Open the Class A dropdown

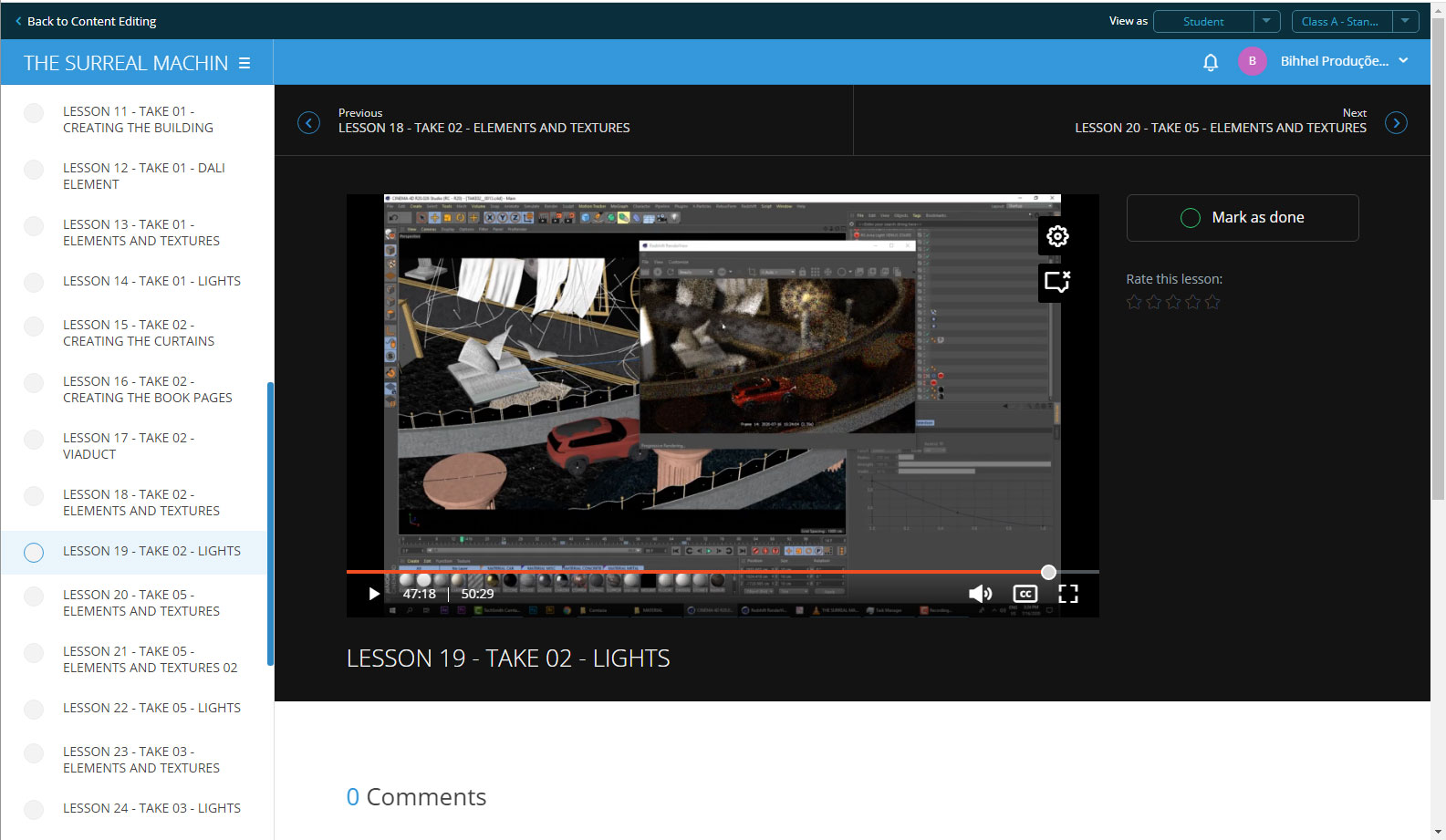[x=1354, y=21]
